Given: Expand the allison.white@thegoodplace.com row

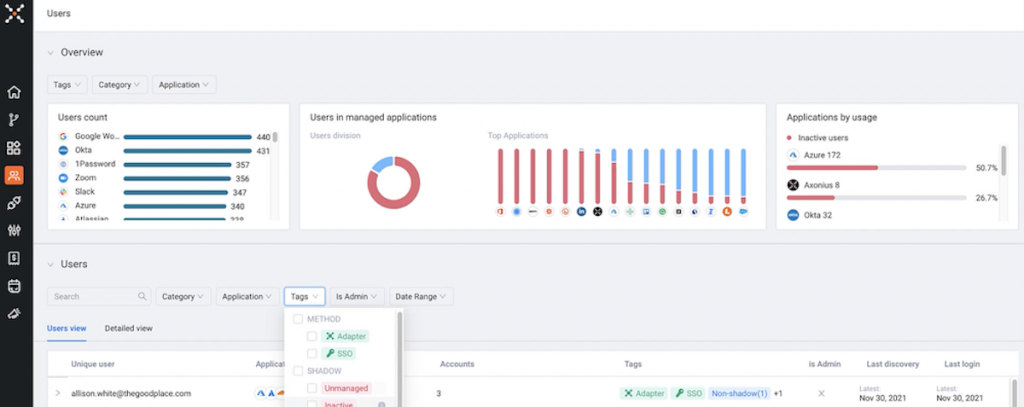Looking at the screenshot, I should (57, 393).
